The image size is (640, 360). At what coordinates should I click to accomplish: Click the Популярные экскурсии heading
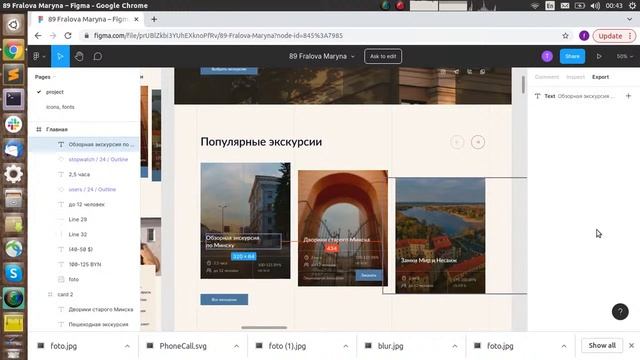(261, 142)
